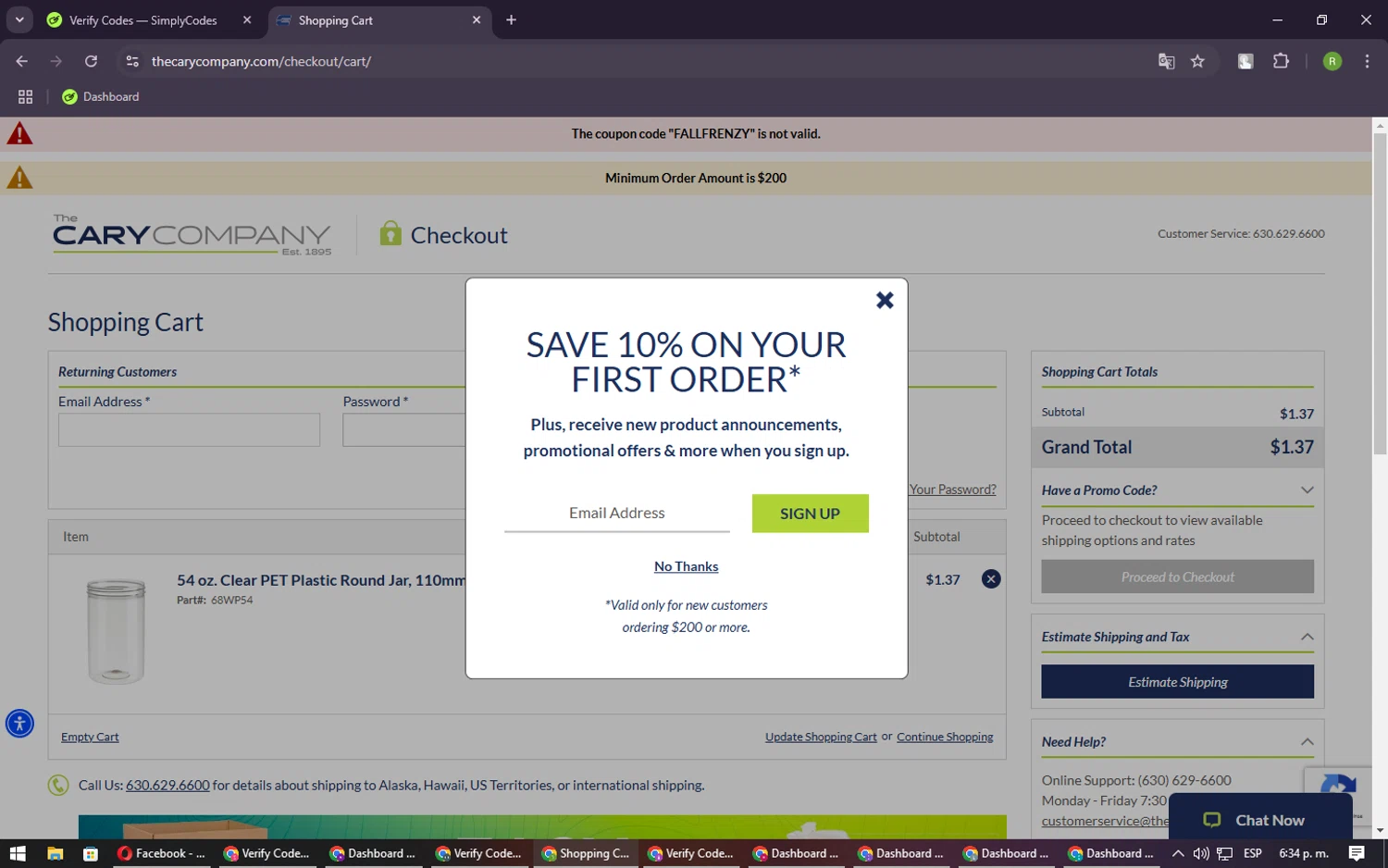Screen dimensions: 1388x868
Task: Switch to Verify Codes — SimplyCodes tab
Action: [143, 20]
